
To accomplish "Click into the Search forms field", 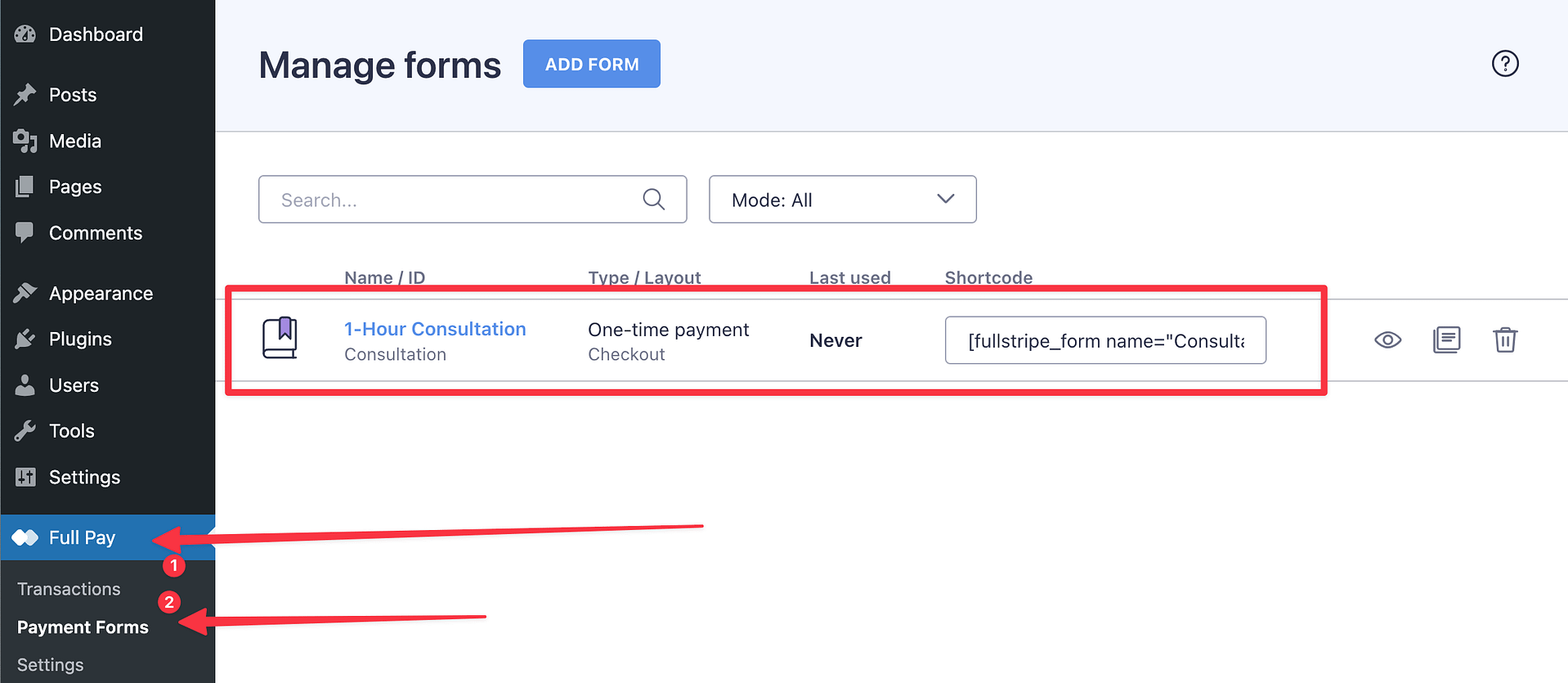I will click(x=458, y=200).
